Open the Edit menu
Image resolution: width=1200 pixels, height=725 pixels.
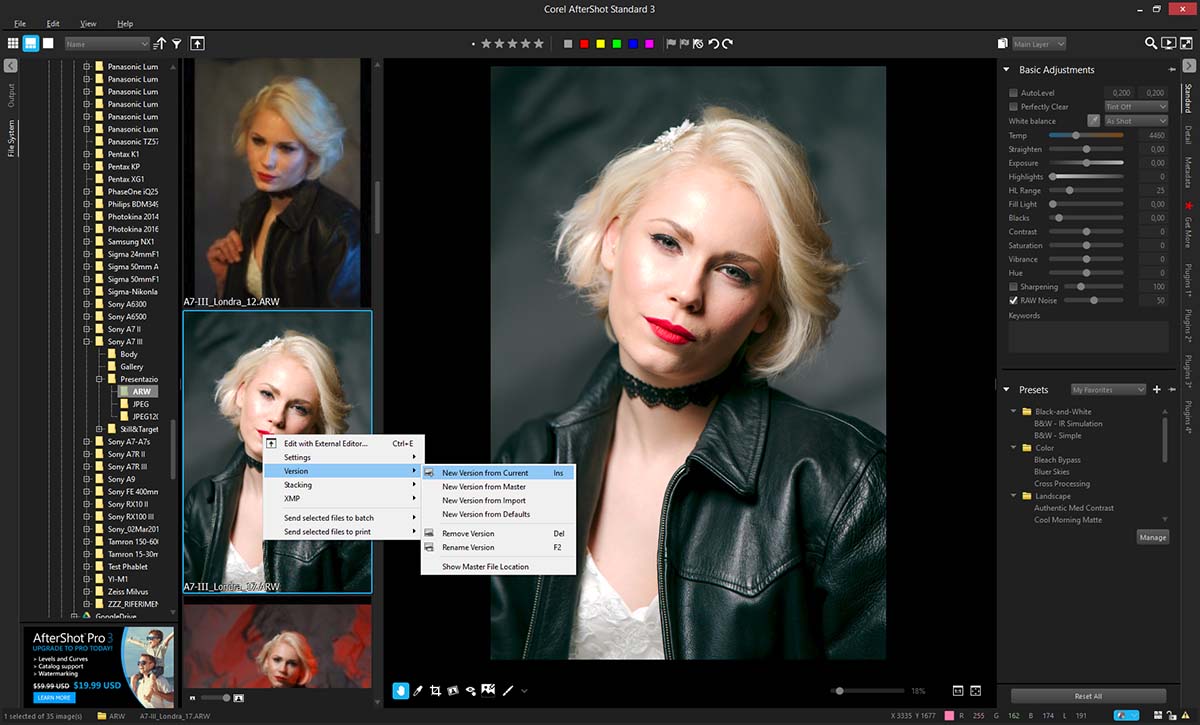click(53, 23)
